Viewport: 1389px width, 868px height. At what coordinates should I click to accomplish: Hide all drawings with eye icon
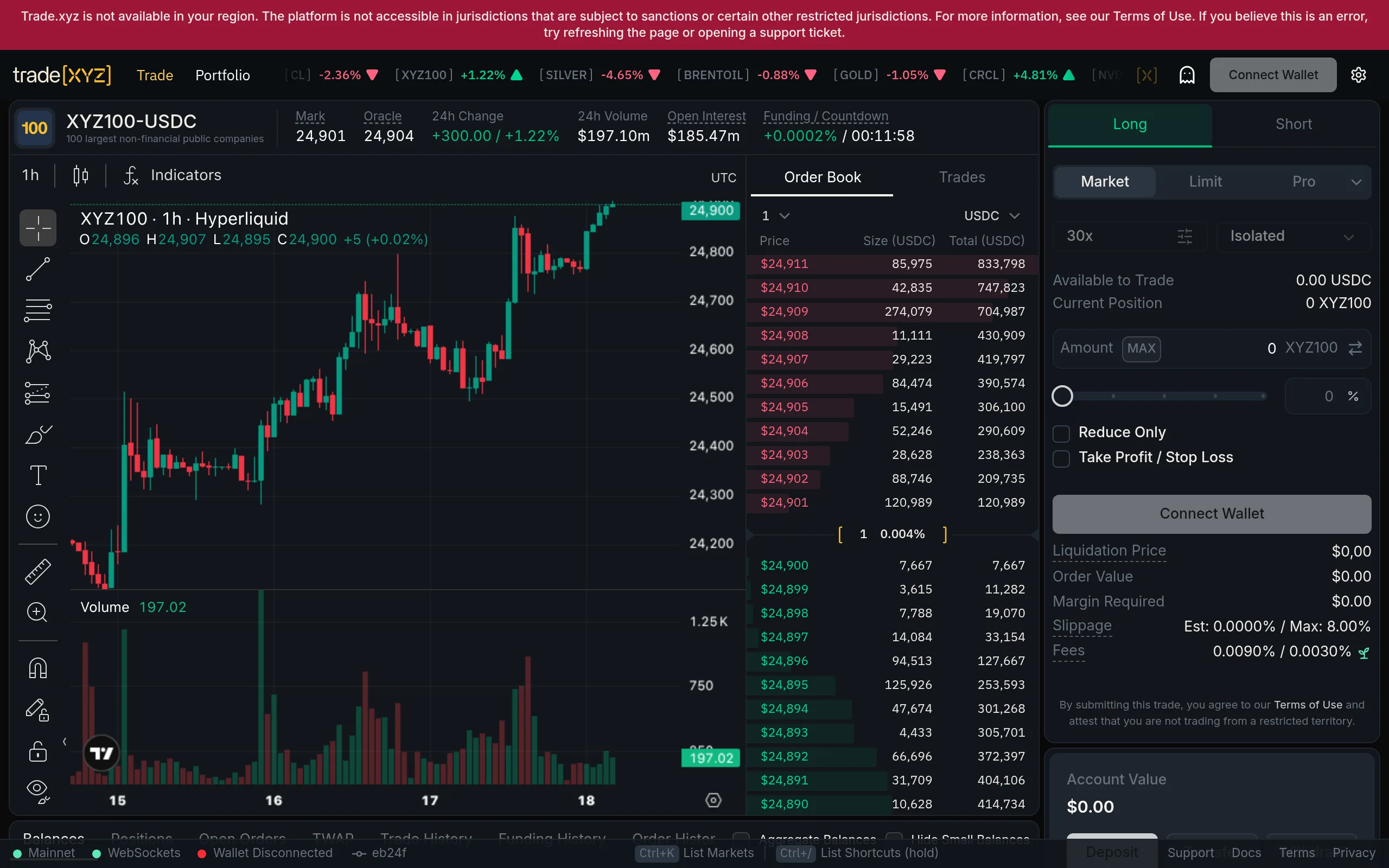tap(38, 792)
